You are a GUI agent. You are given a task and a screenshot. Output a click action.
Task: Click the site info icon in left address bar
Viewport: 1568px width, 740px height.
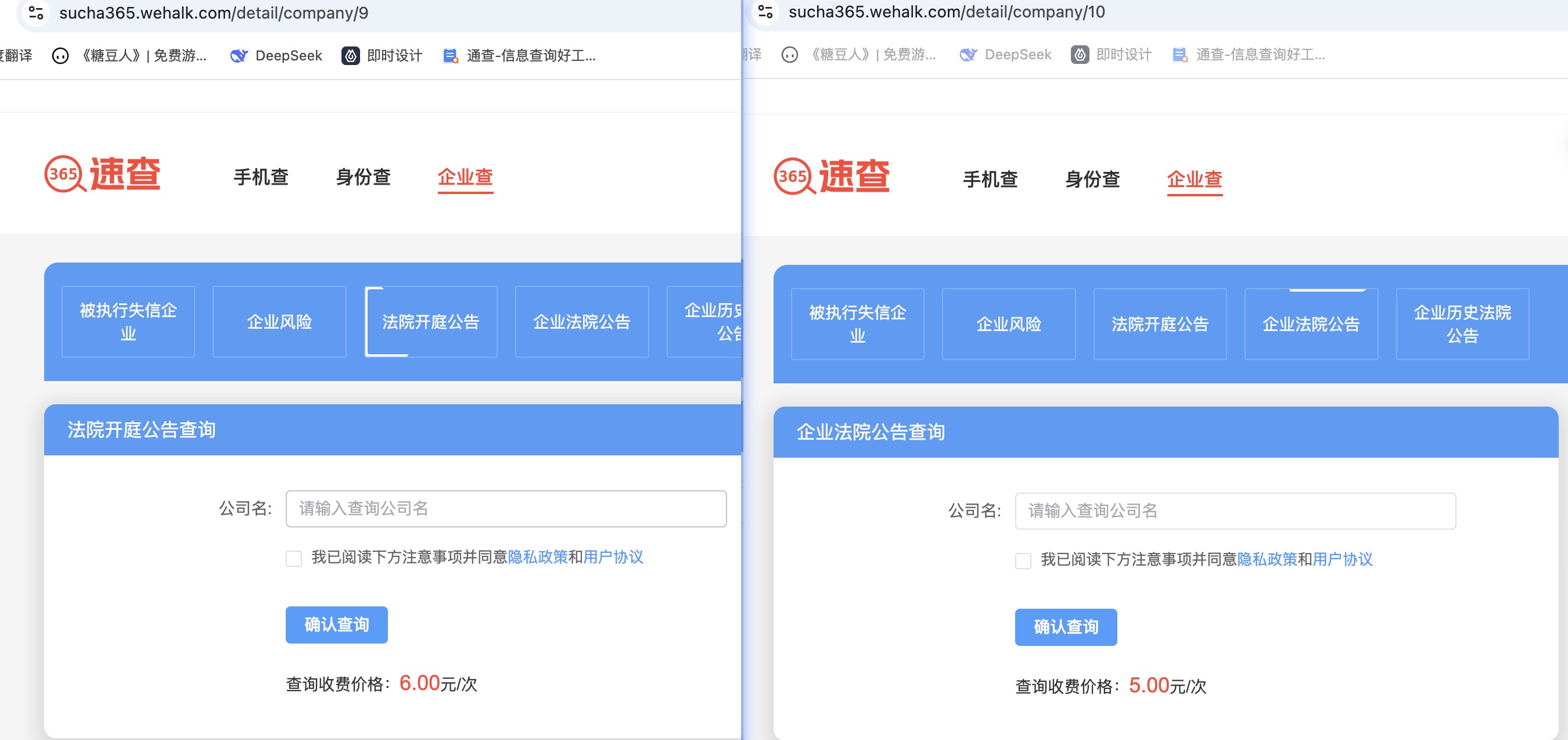pyautogui.click(x=36, y=13)
